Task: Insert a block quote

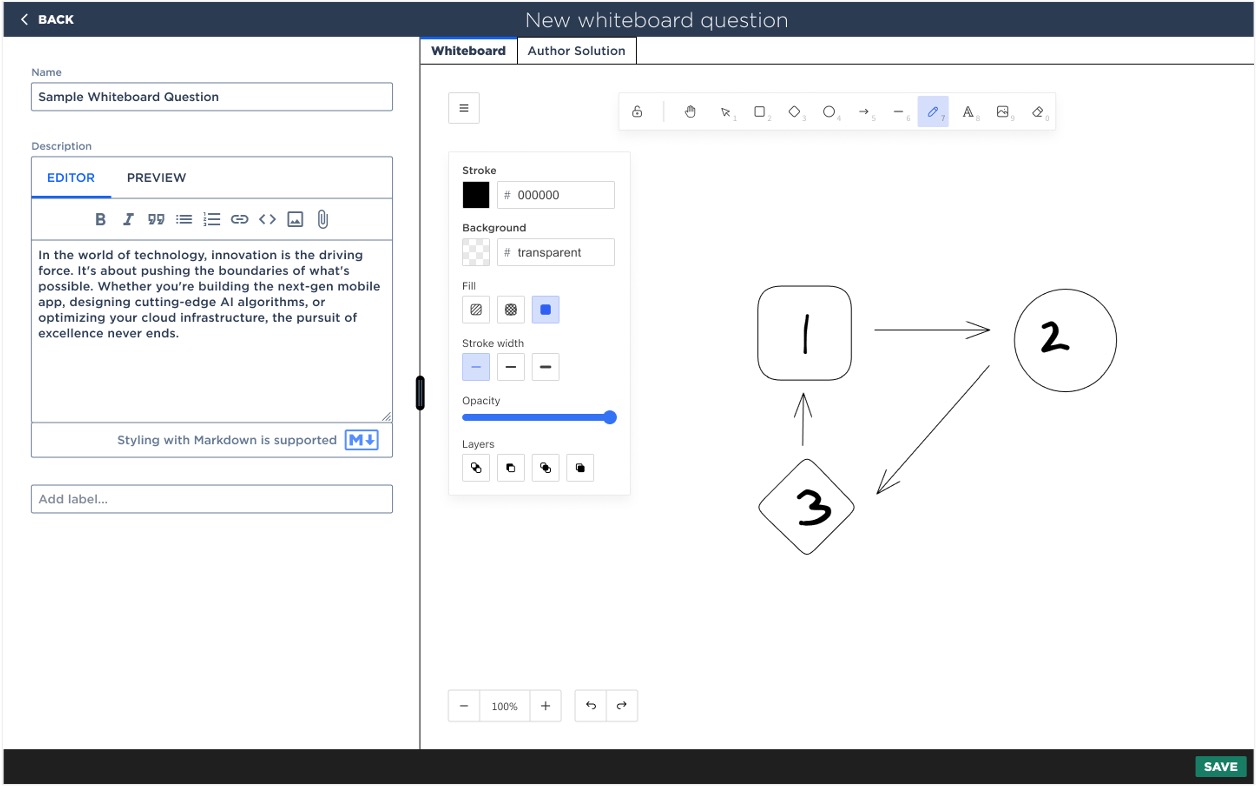Action: (156, 219)
